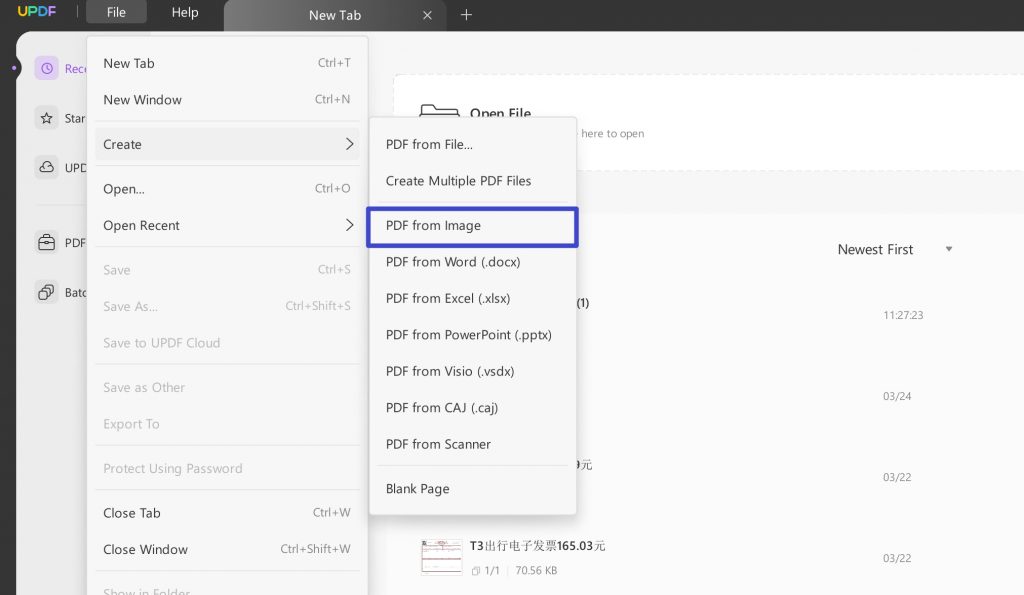This screenshot has height=595, width=1024.
Task: Click the UPDF logo in title bar
Action: point(37,12)
